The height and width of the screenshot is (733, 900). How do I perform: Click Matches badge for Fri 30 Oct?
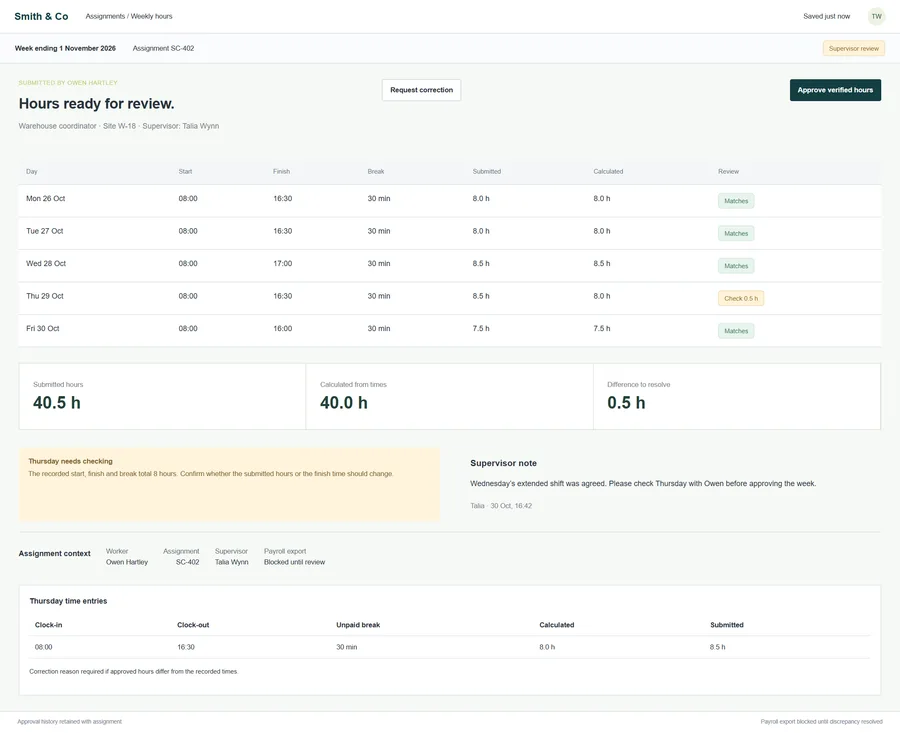coord(736,331)
